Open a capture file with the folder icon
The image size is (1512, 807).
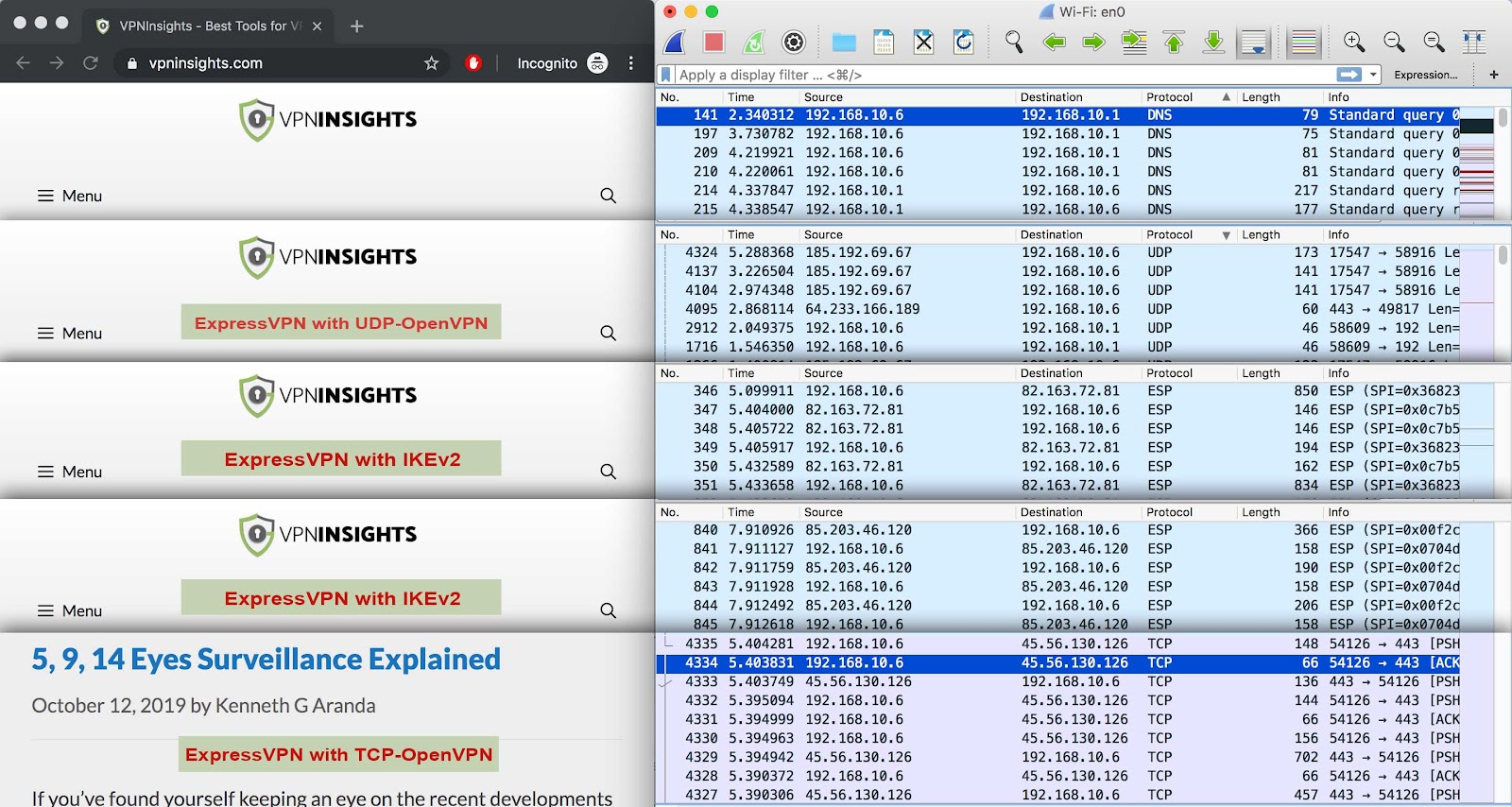coord(844,42)
